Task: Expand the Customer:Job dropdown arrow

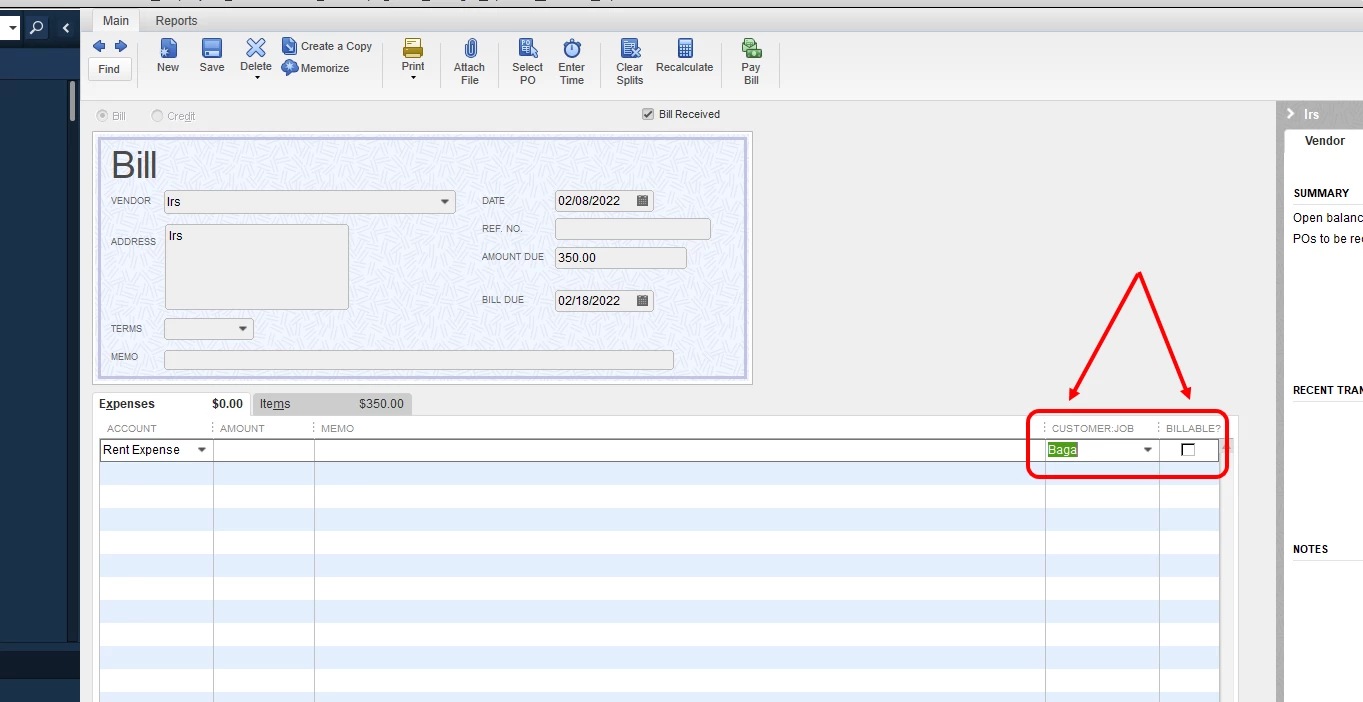Action: 1148,450
